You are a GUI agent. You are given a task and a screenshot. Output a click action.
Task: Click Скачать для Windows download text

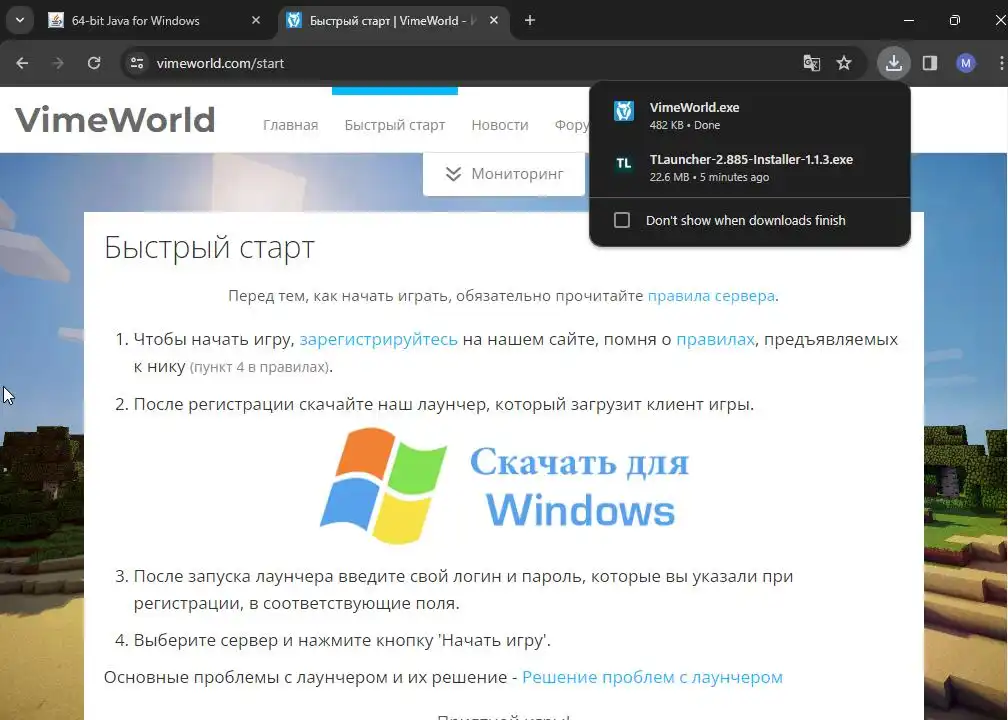click(x=579, y=487)
